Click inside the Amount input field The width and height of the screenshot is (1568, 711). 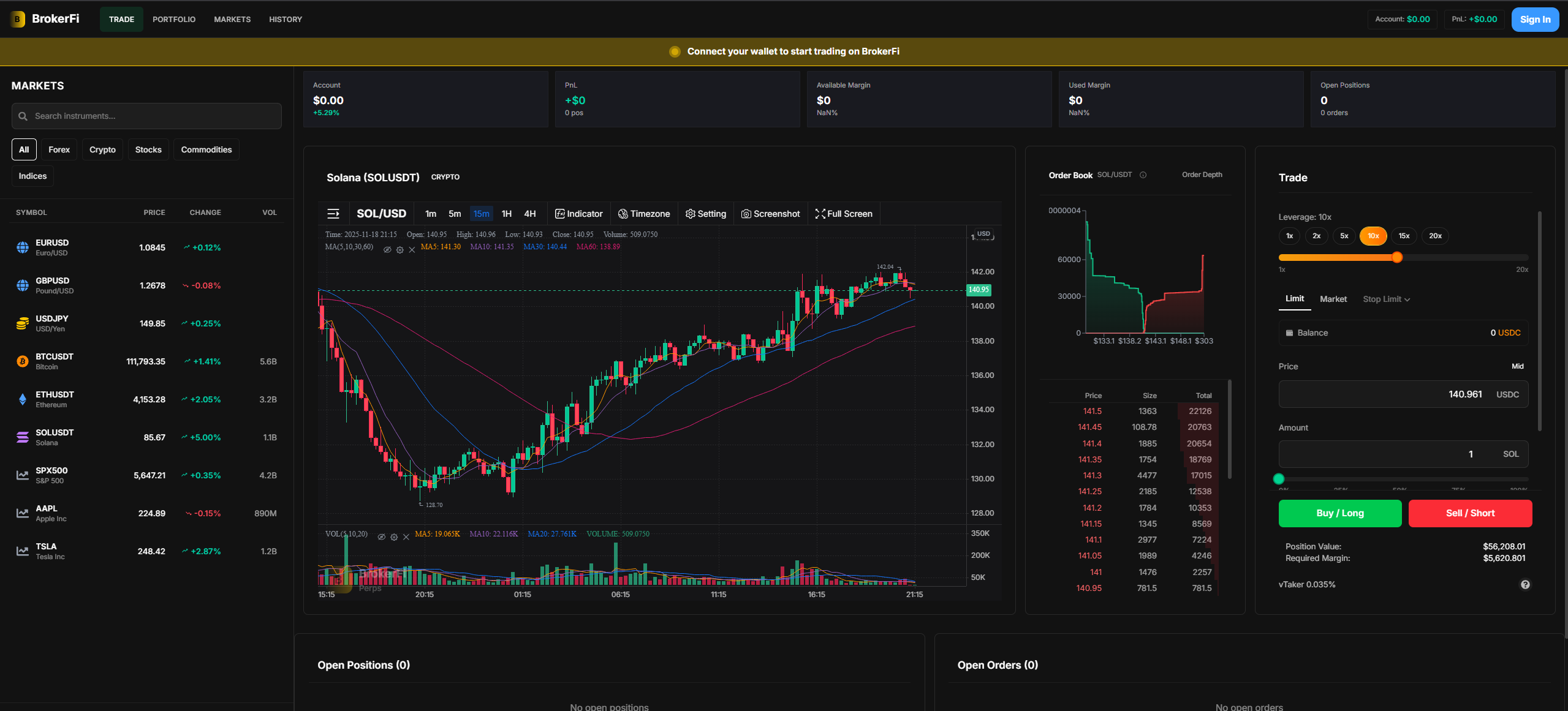(1403, 454)
